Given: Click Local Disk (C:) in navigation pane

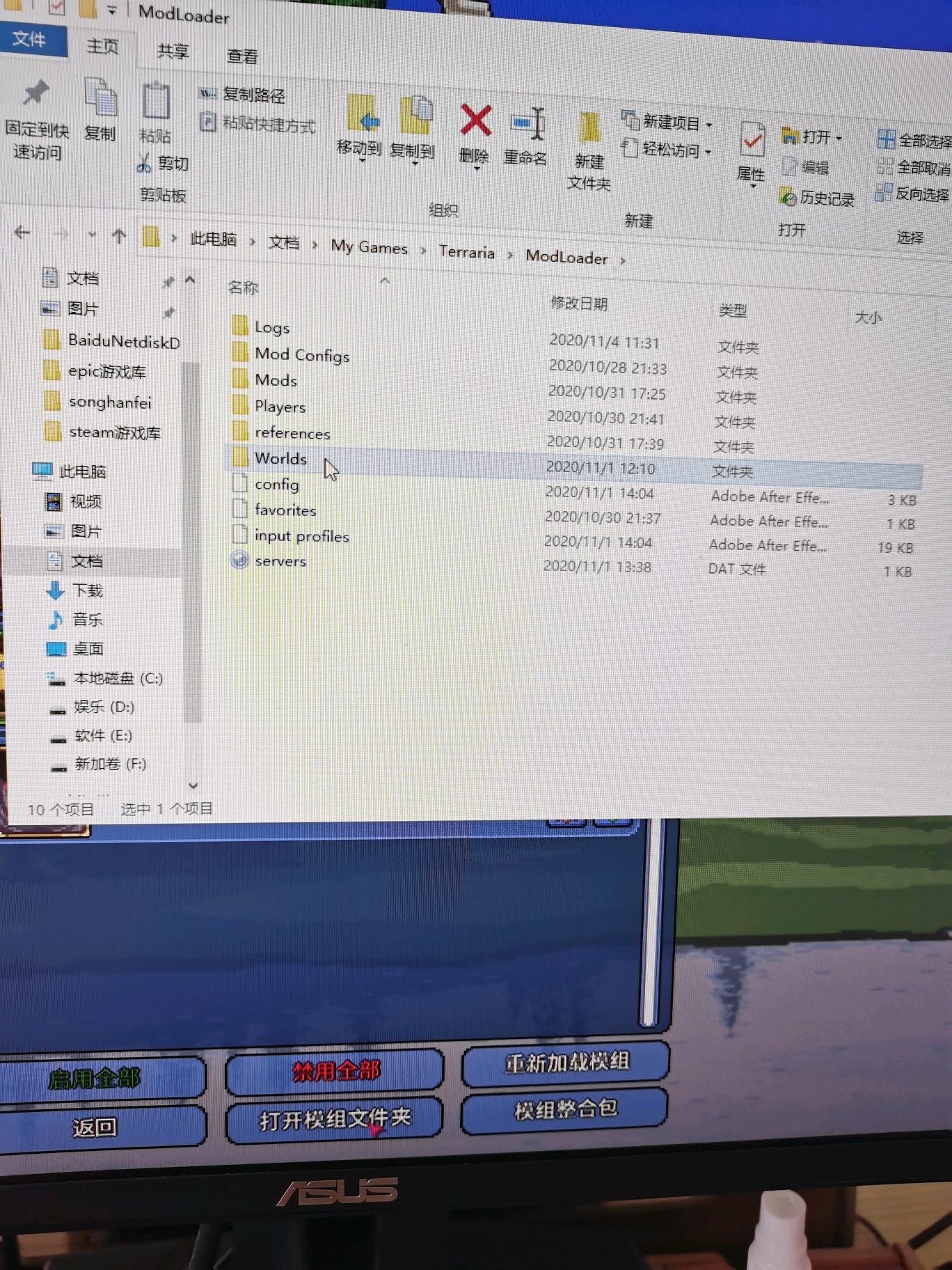Looking at the screenshot, I should pos(118,678).
